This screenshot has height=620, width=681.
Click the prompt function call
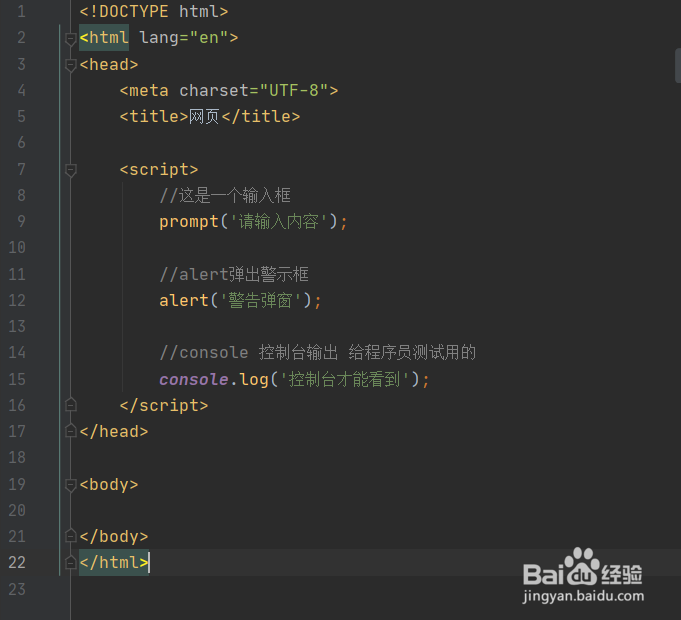(x=189, y=222)
